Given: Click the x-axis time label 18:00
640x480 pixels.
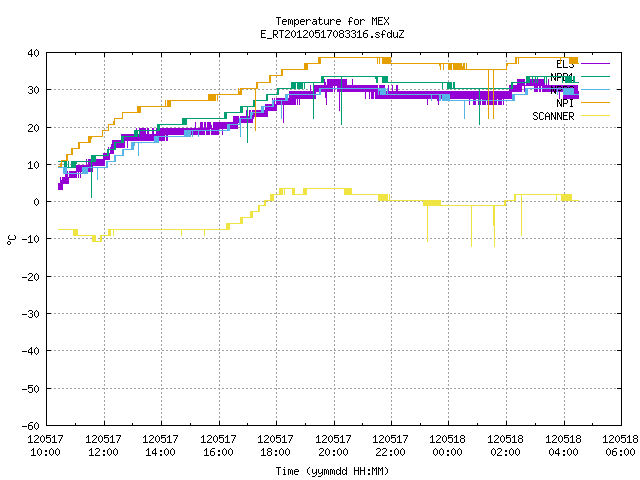Looking at the screenshot, I should 276,452.
